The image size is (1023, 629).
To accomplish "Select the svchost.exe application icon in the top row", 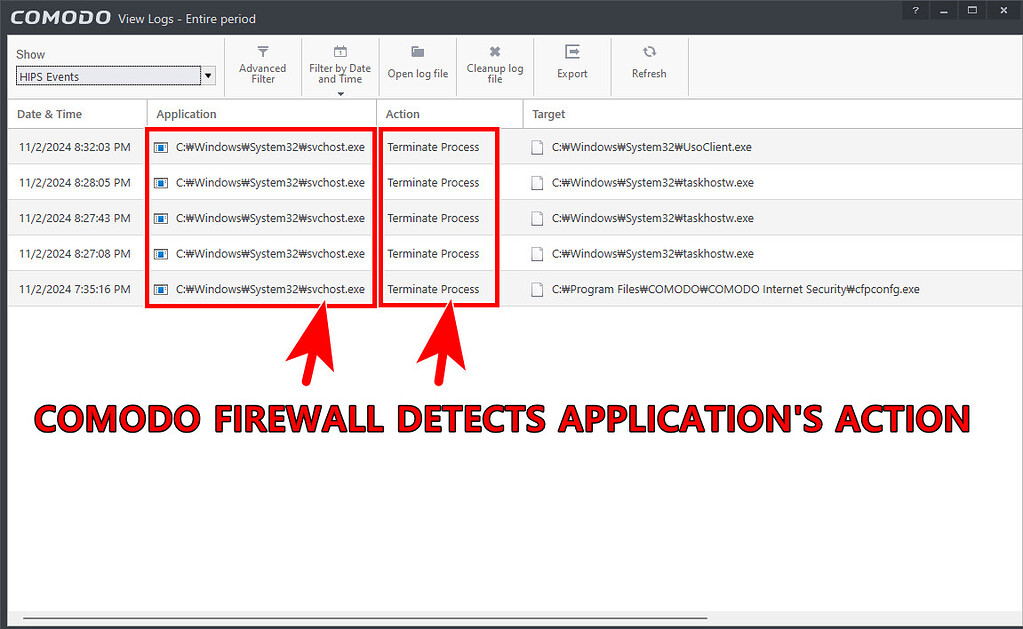I will tap(161, 147).
